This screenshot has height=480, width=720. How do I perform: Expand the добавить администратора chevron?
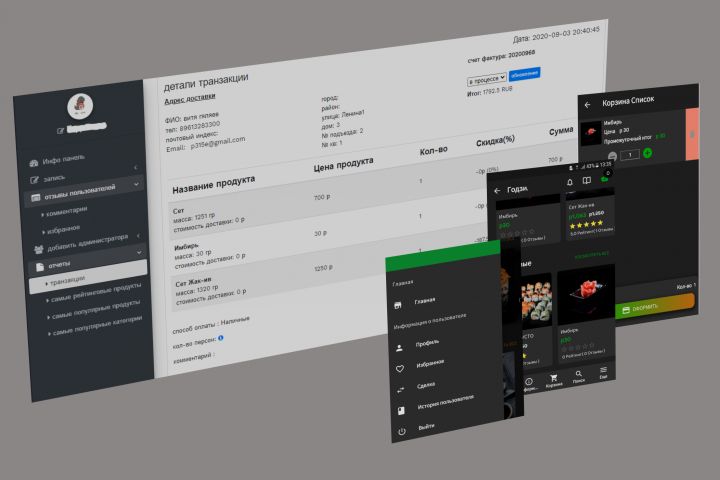click(x=138, y=236)
